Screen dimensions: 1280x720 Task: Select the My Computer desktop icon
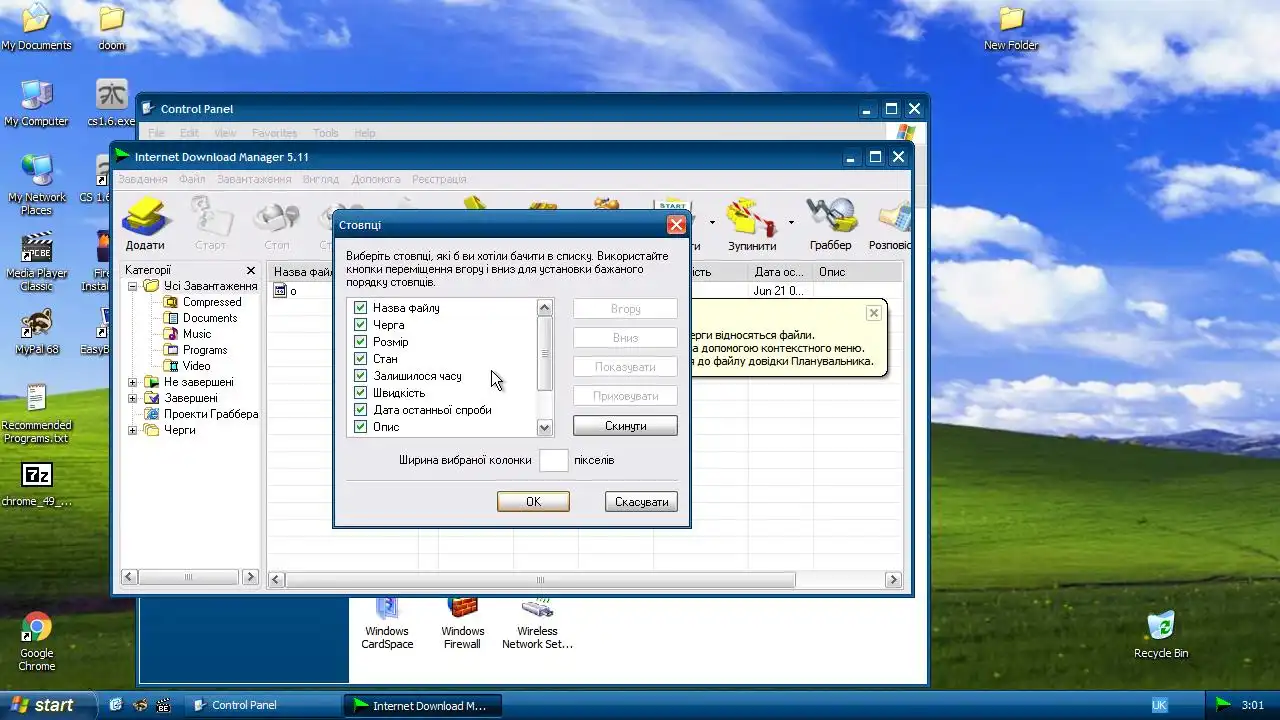[x=36, y=103]
